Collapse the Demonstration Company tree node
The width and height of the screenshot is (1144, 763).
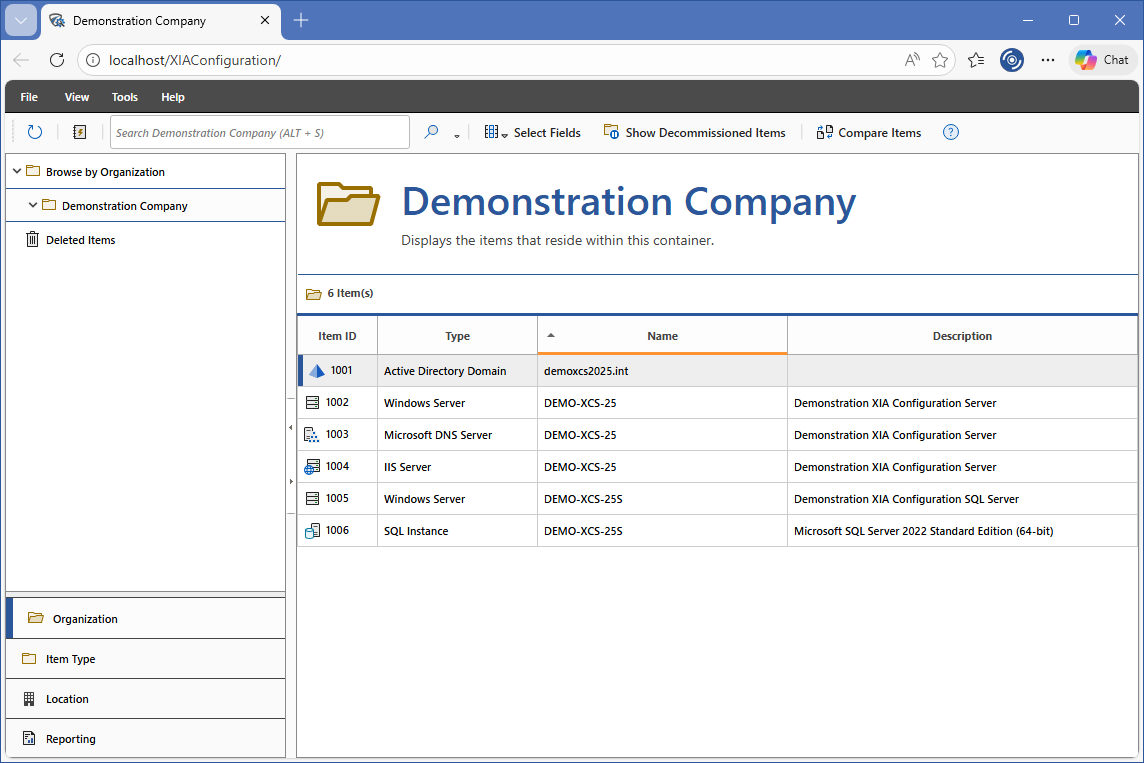click(33, 205)
